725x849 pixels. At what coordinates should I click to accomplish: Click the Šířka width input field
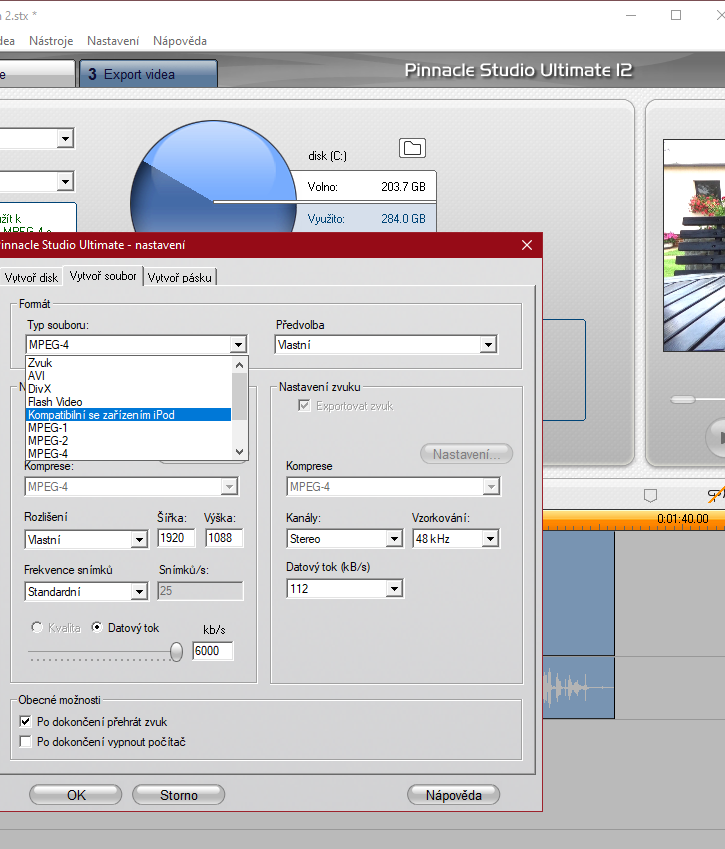point(177,539)
